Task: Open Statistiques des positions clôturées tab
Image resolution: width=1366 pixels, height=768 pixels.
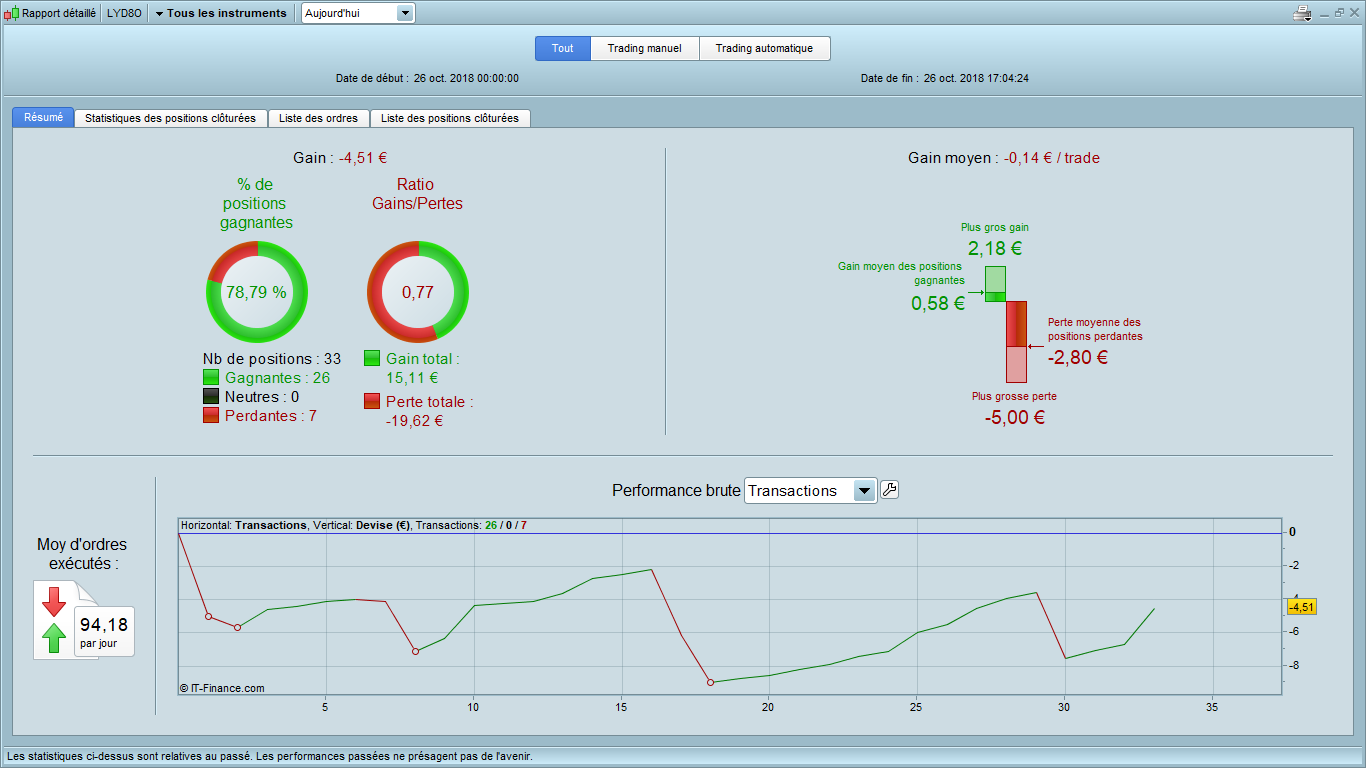Action: (x=171, y=118)
